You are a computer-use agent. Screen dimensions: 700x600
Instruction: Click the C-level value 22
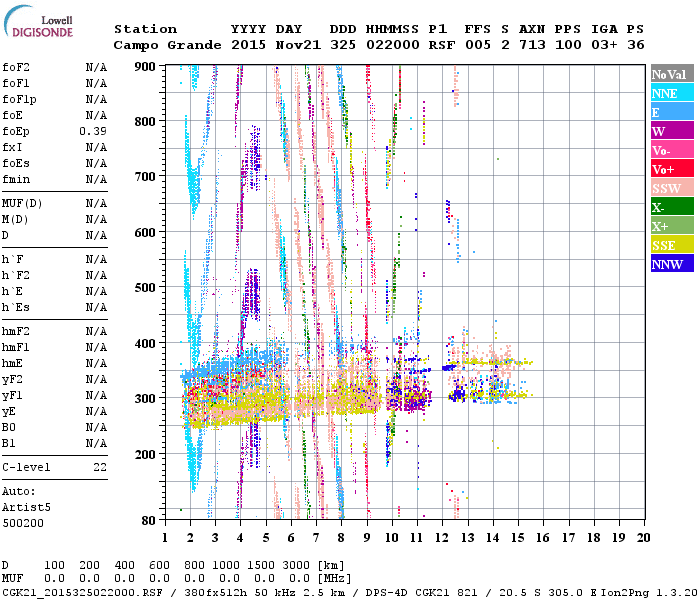[x=100, y=467]
